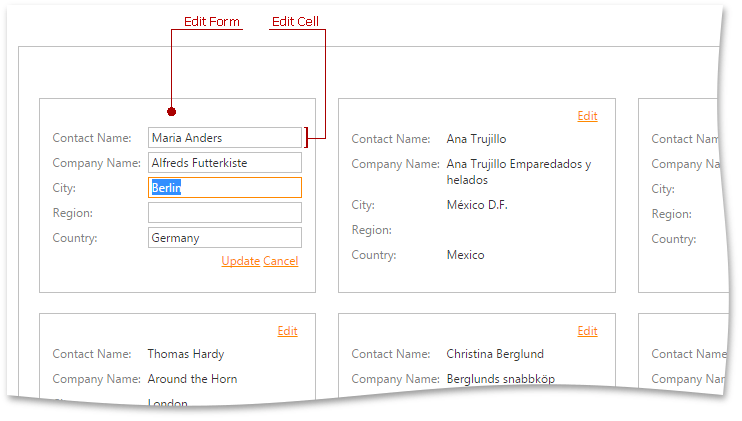Focus the empty Region input field

[x=225, y=213]
